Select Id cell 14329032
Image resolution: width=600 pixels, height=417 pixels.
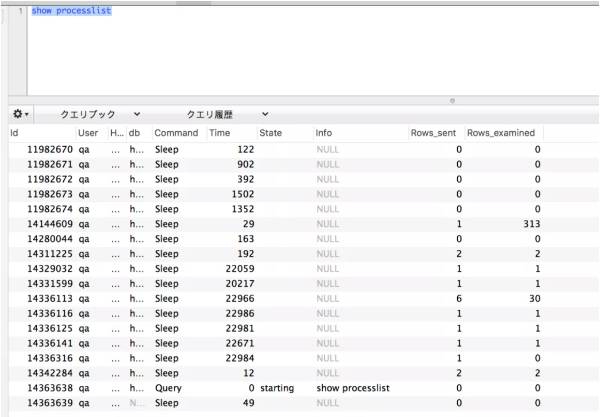pos(50,269)
